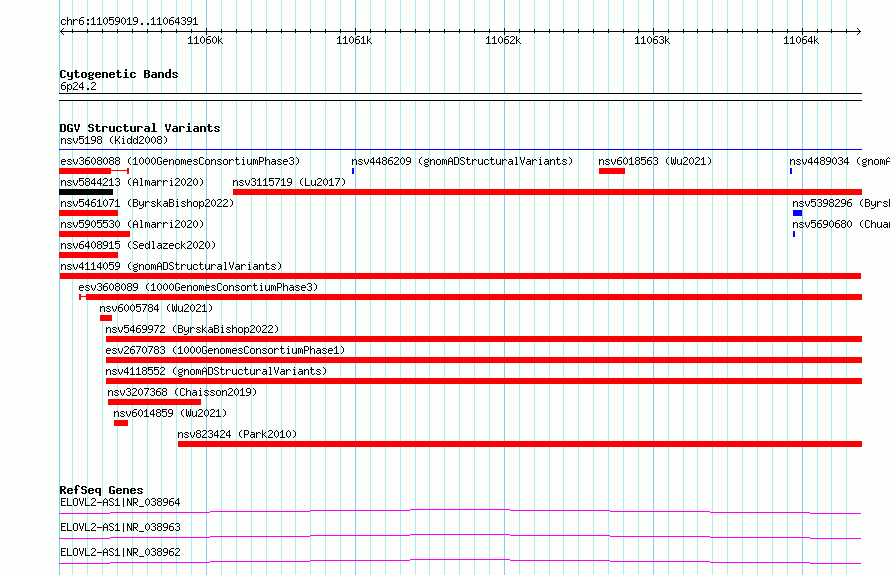The height and width of the screenshot is (575, 890).
Task: Open nsv5844213 (Almarri2020) variant
Action: 132,182
